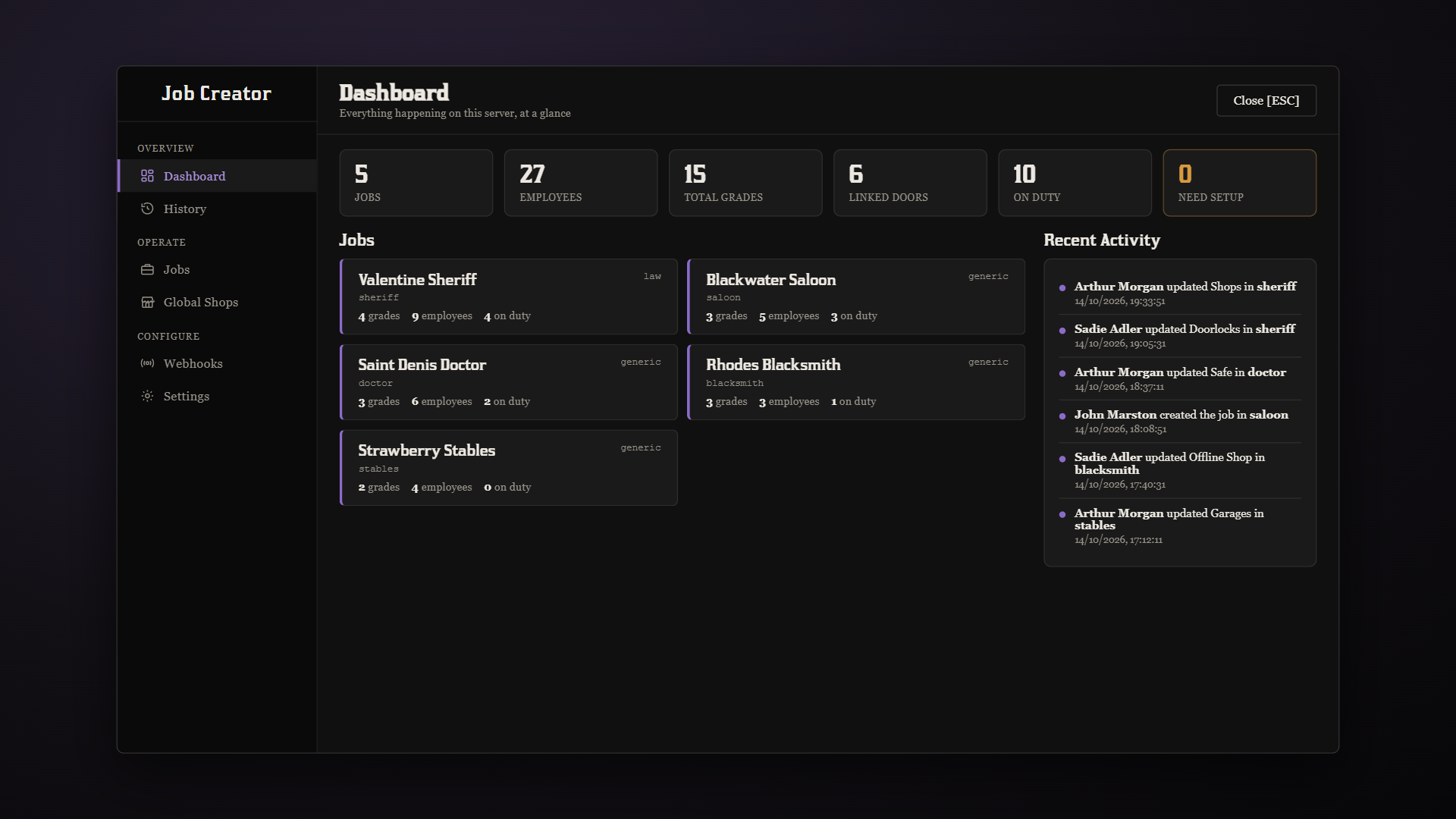
Task: Open Webhooks configuration label
Action: pos(193,363)
